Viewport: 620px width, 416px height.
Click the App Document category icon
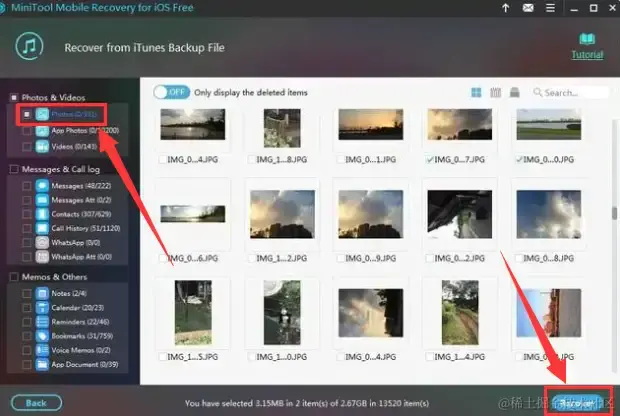click(x=42, y=364)
